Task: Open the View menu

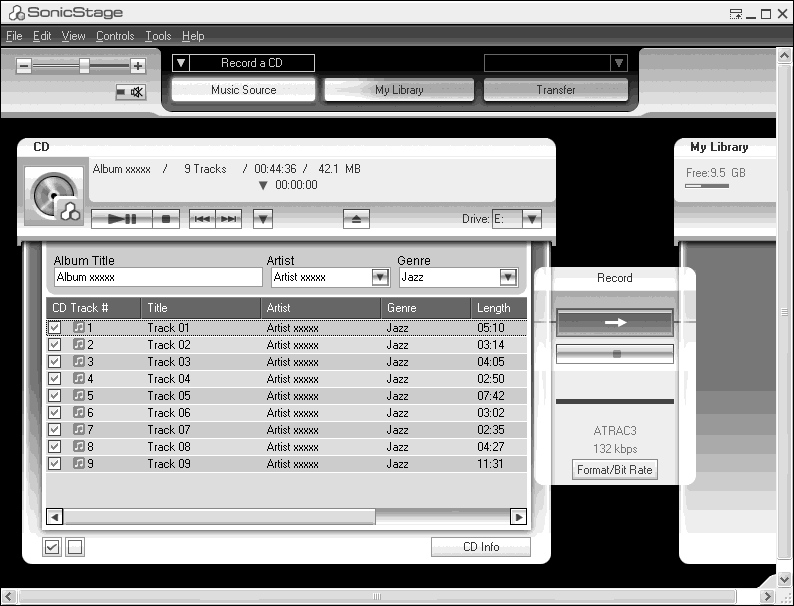Action: click(x=73, y=36)
